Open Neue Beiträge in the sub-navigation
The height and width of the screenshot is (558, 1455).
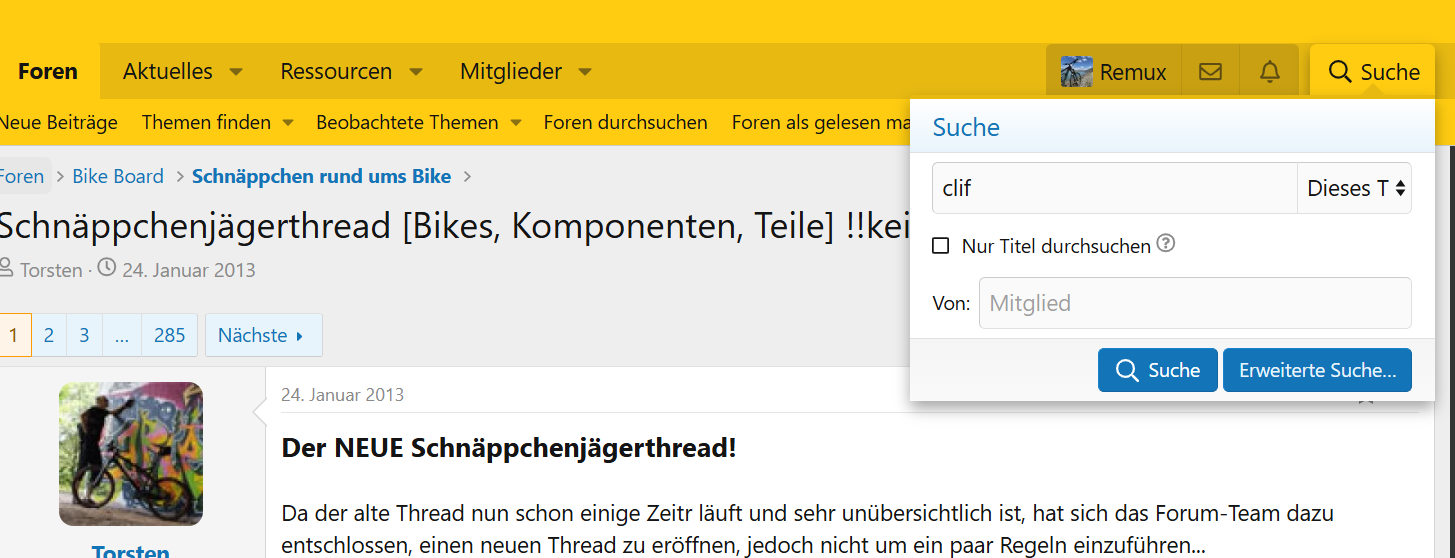tap(58, 123)
